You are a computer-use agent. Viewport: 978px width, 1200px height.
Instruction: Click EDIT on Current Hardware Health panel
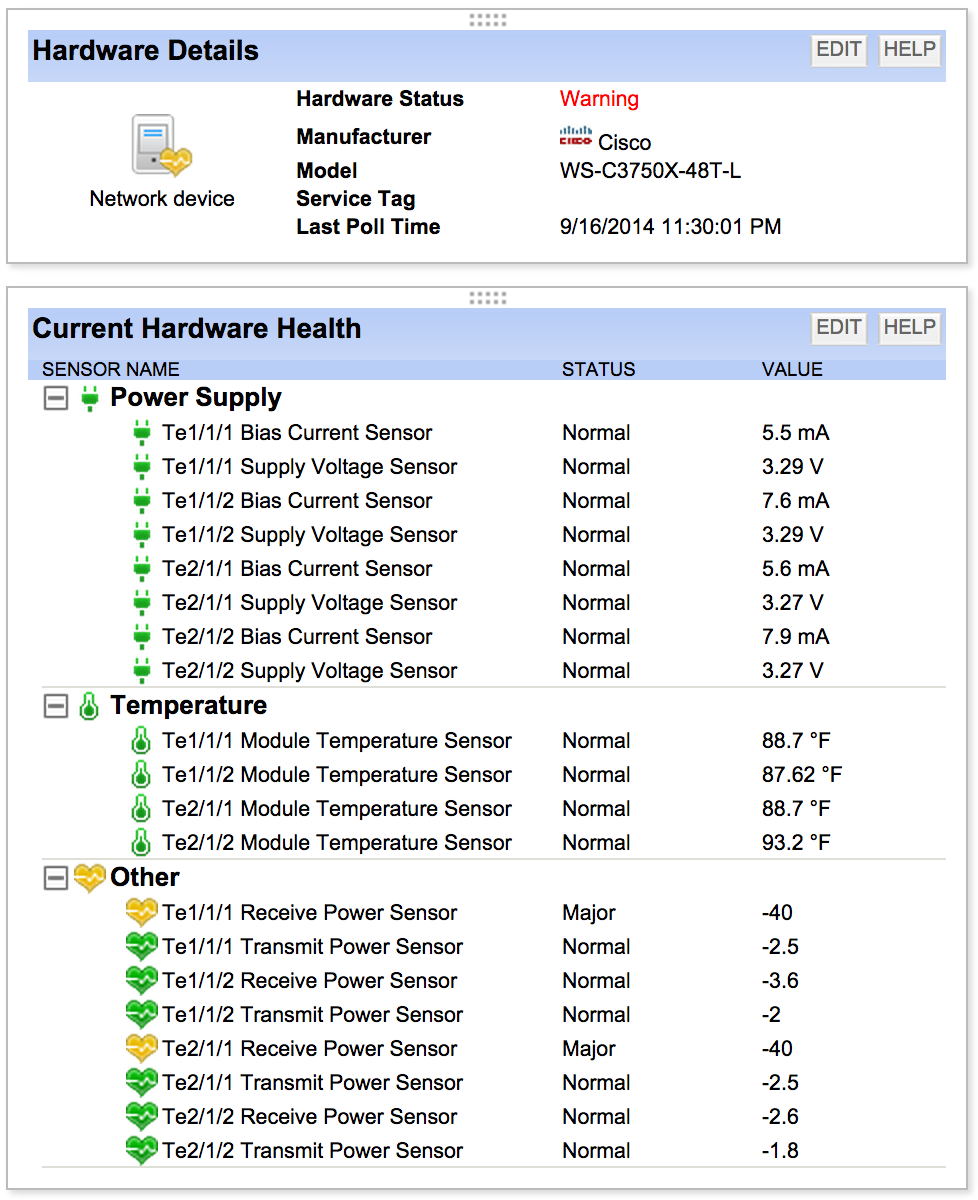click(x=838, y=328)
